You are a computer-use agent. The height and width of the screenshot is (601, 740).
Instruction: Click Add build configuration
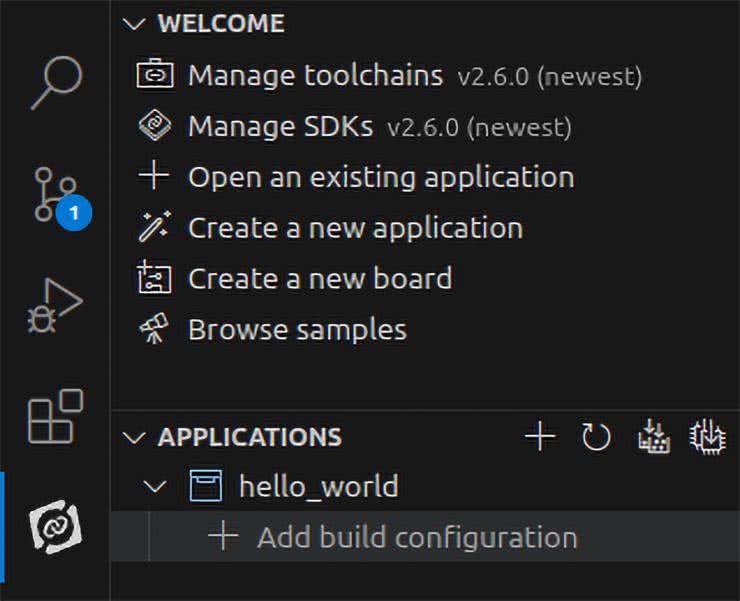pyautogui.click(x=416, y=537)
